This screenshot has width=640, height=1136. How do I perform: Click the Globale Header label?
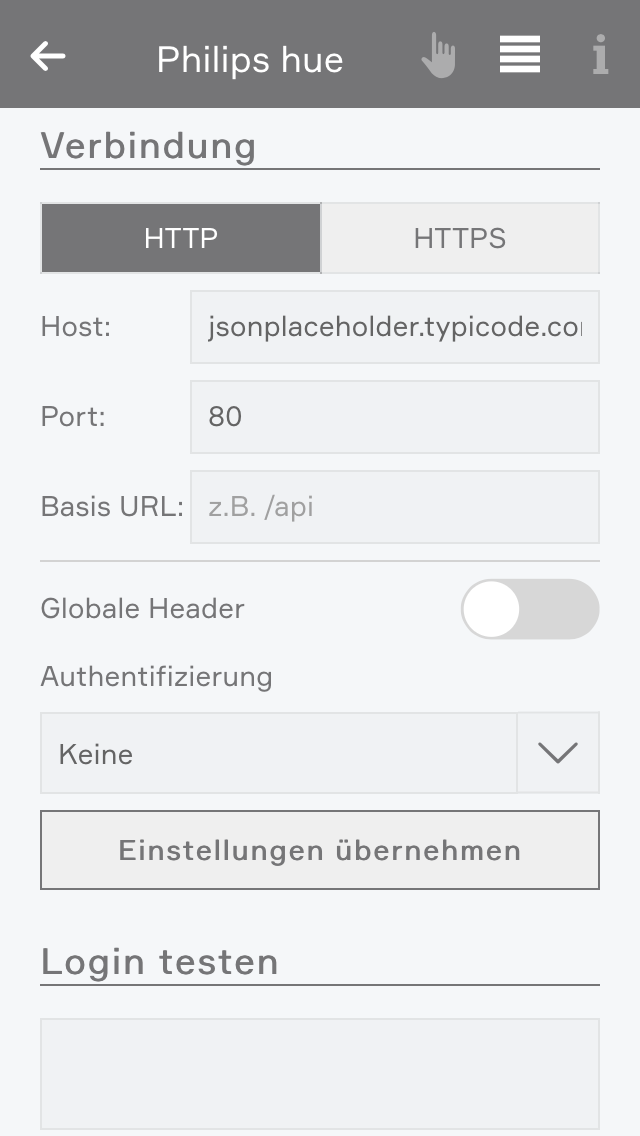tap(142, 609)
